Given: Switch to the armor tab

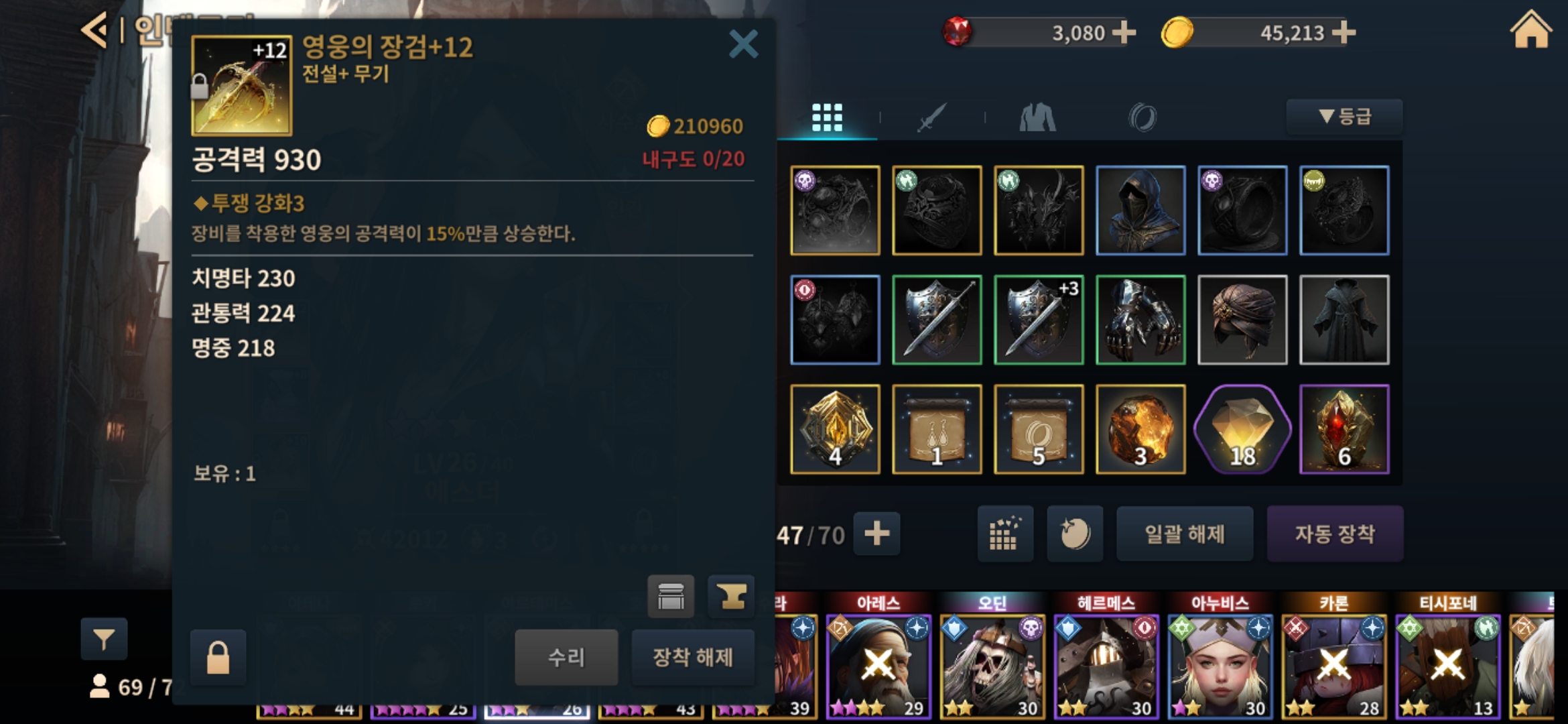Looking at the screenshot, I should point(1037,118).
